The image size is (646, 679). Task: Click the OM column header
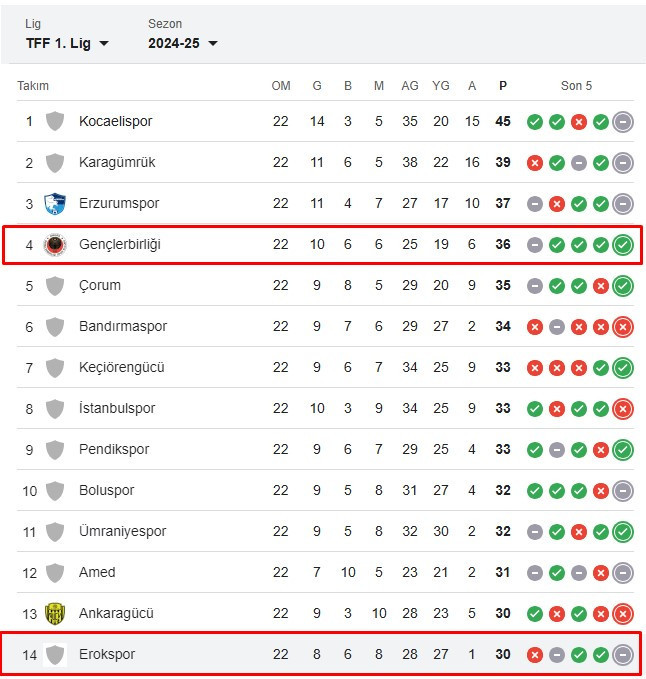pos(281,86)
